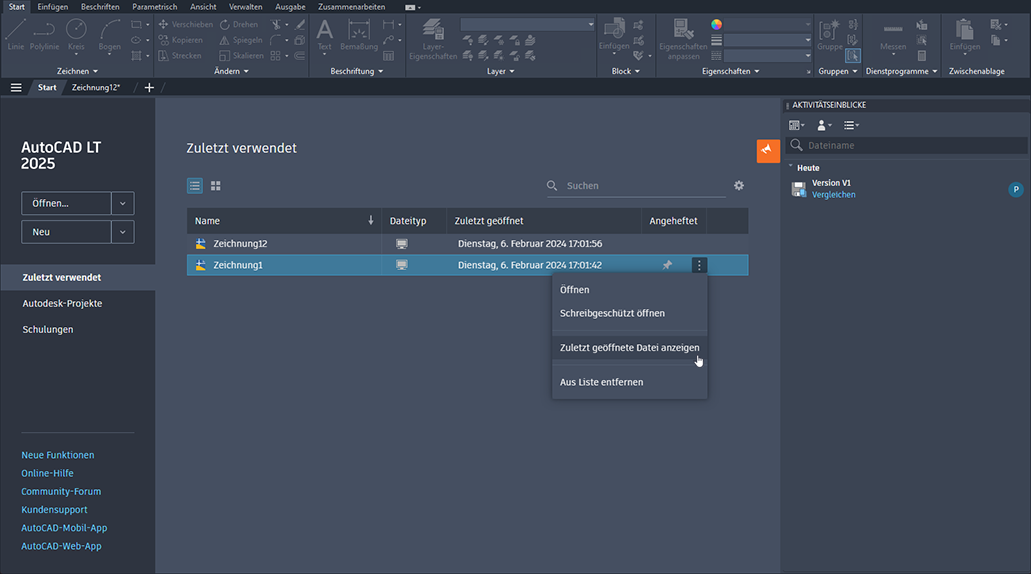The width and height of the screenshot is (1031, 574).
Task: Open the Community-Forum link
Action: [x=61, y=492]
